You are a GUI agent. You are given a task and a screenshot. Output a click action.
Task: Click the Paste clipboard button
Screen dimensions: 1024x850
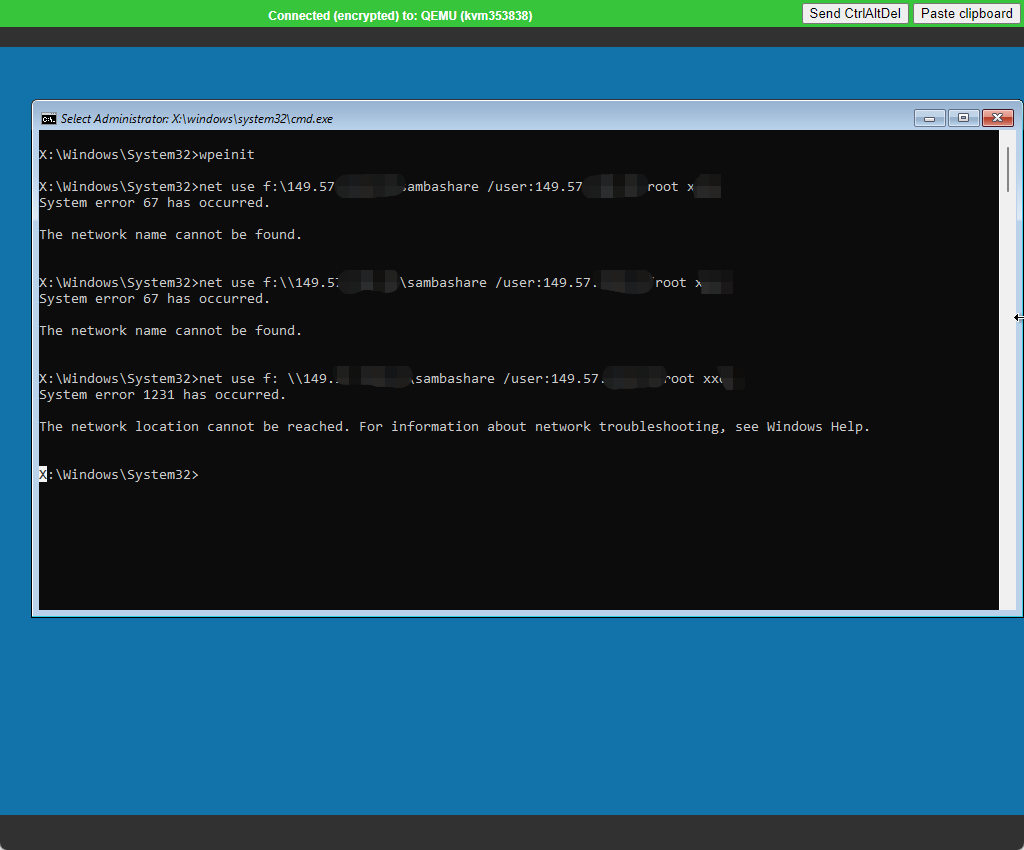[x=966, y=14]
